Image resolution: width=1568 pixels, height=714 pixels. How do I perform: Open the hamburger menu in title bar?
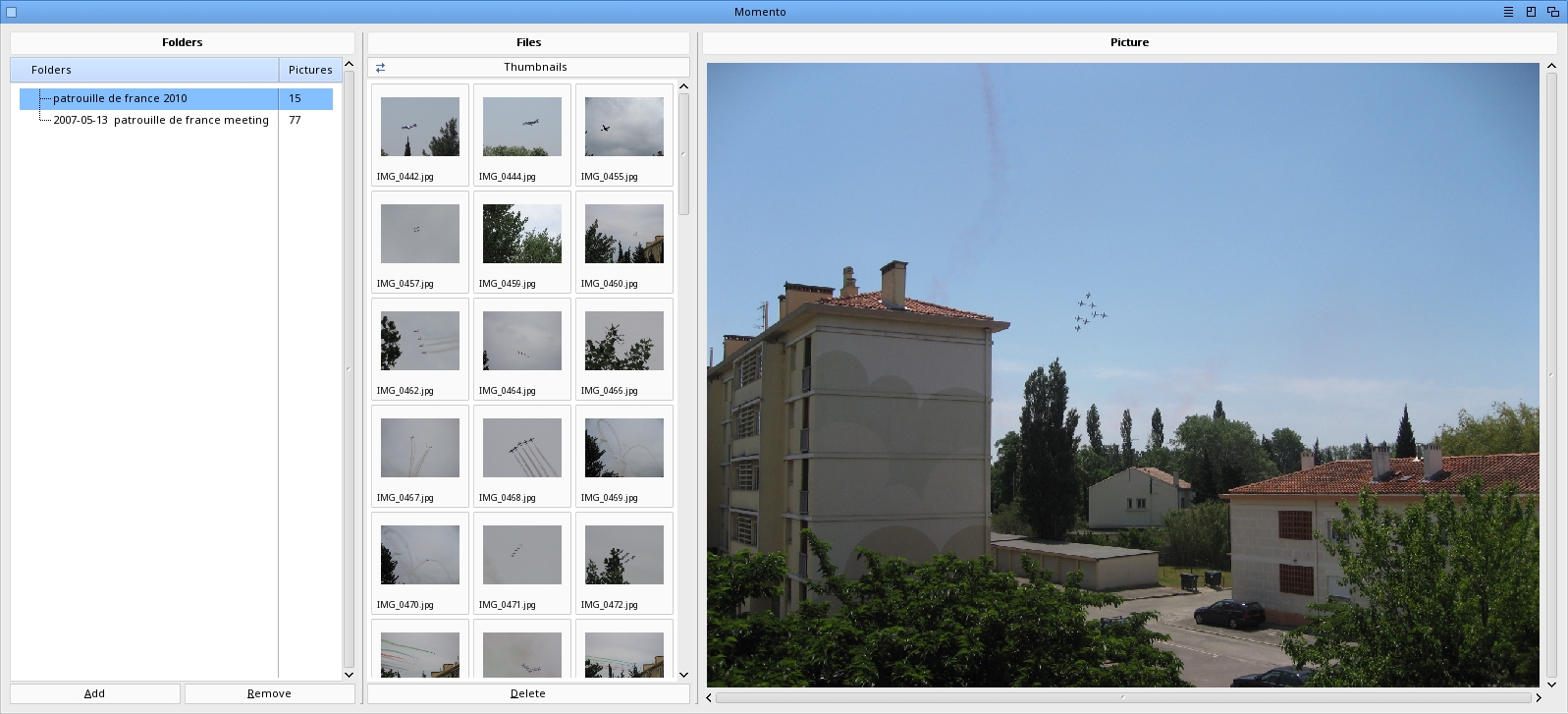[x=1508, y=12]
